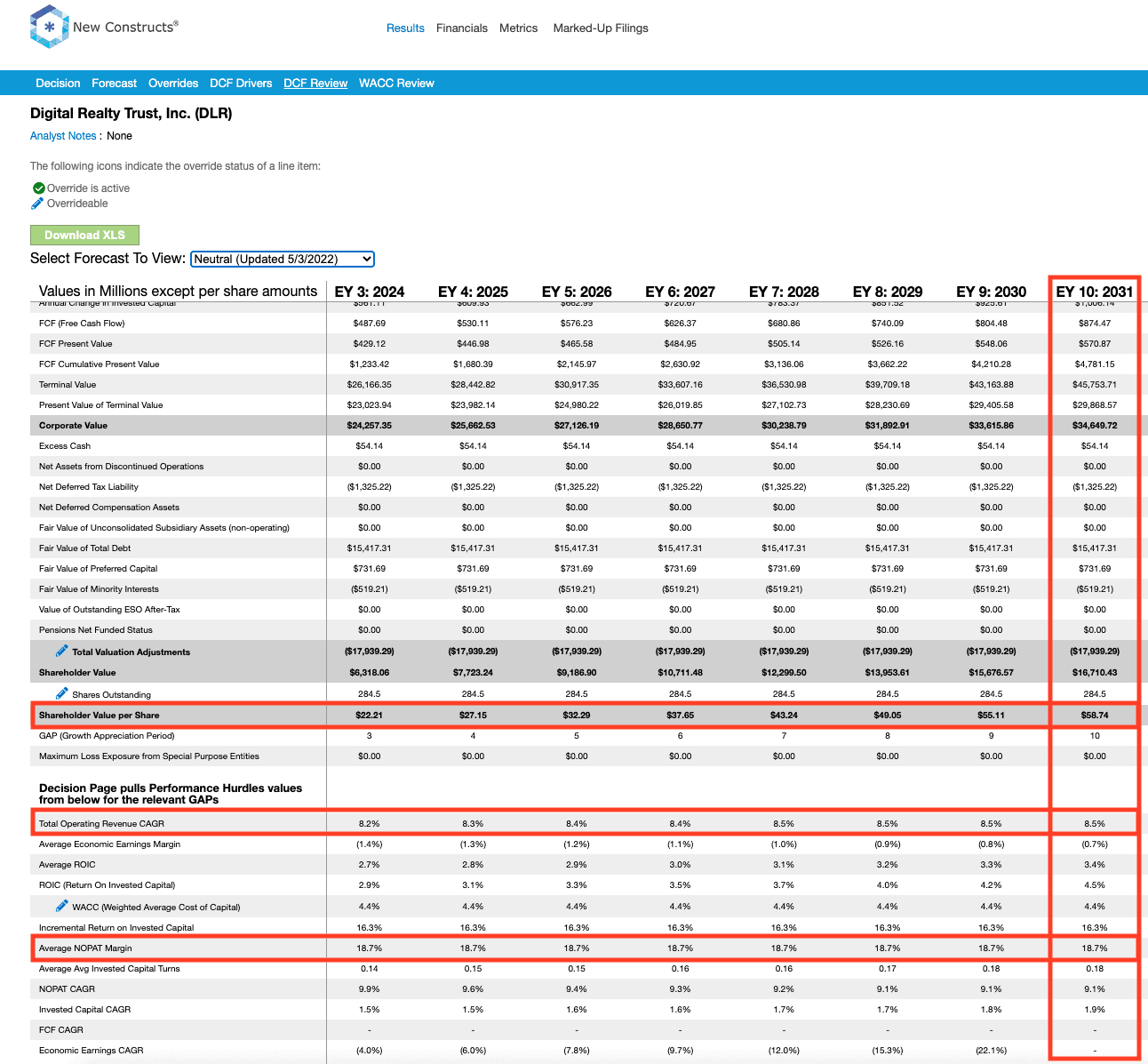Screen dimensions: 1148x1064
Task: Switch to the DCF Drivers tab
Action: [241, 84]
